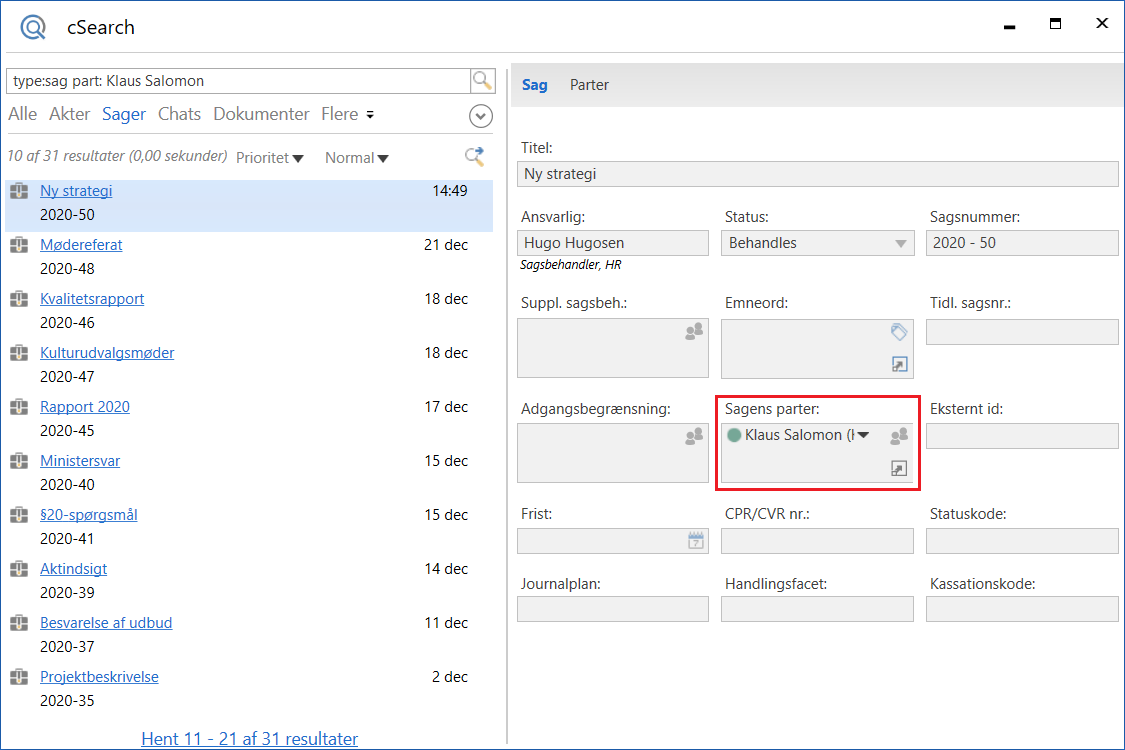Click people icon in Sagens parter field

(x=899, y=436)
